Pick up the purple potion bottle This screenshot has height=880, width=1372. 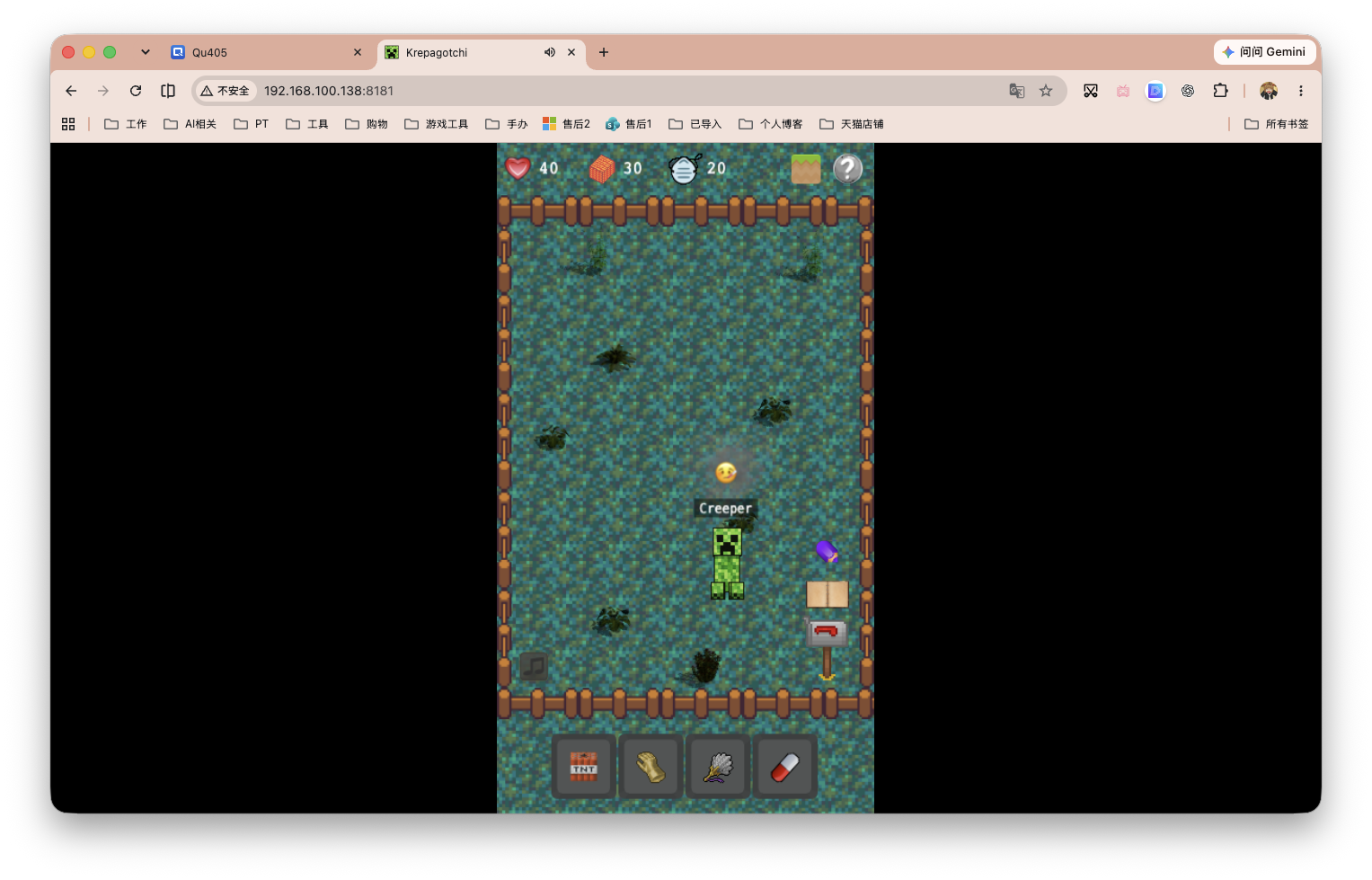(827, 551)
